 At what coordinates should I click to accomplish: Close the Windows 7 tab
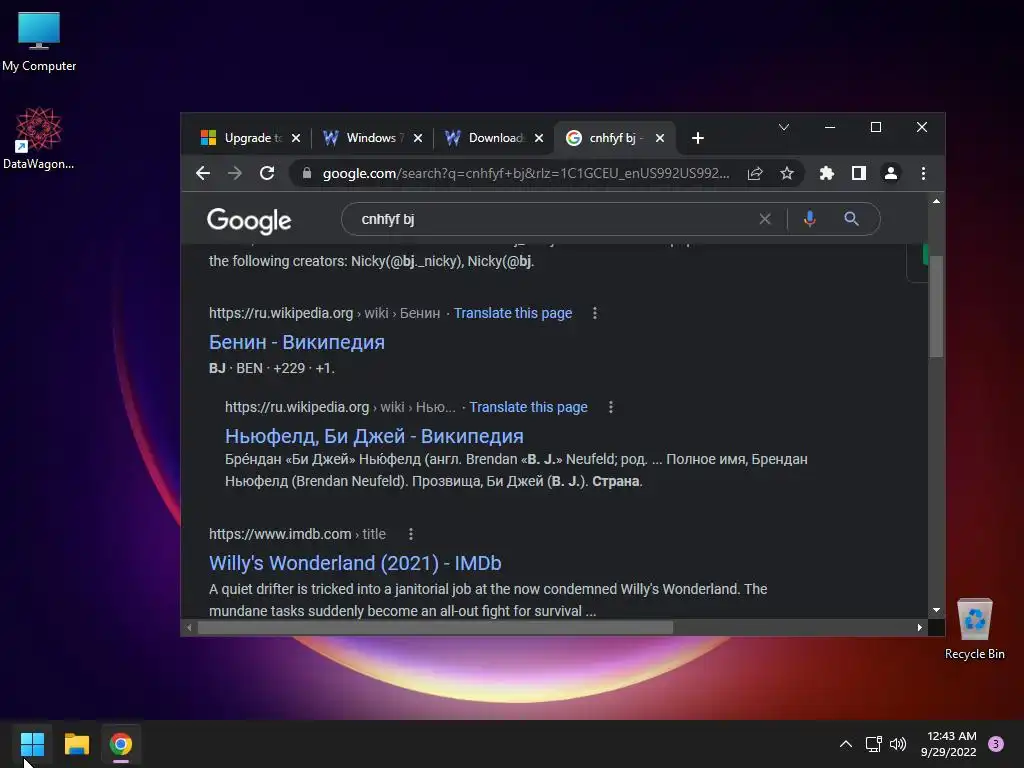[x=418, y=138]
